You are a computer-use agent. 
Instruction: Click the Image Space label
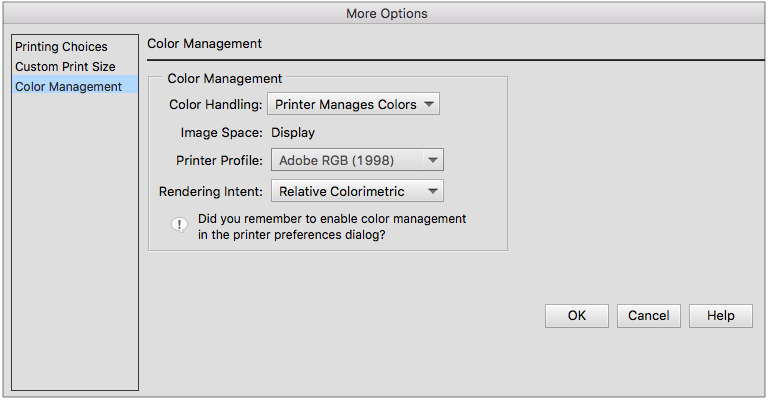(x=221, y=132)
